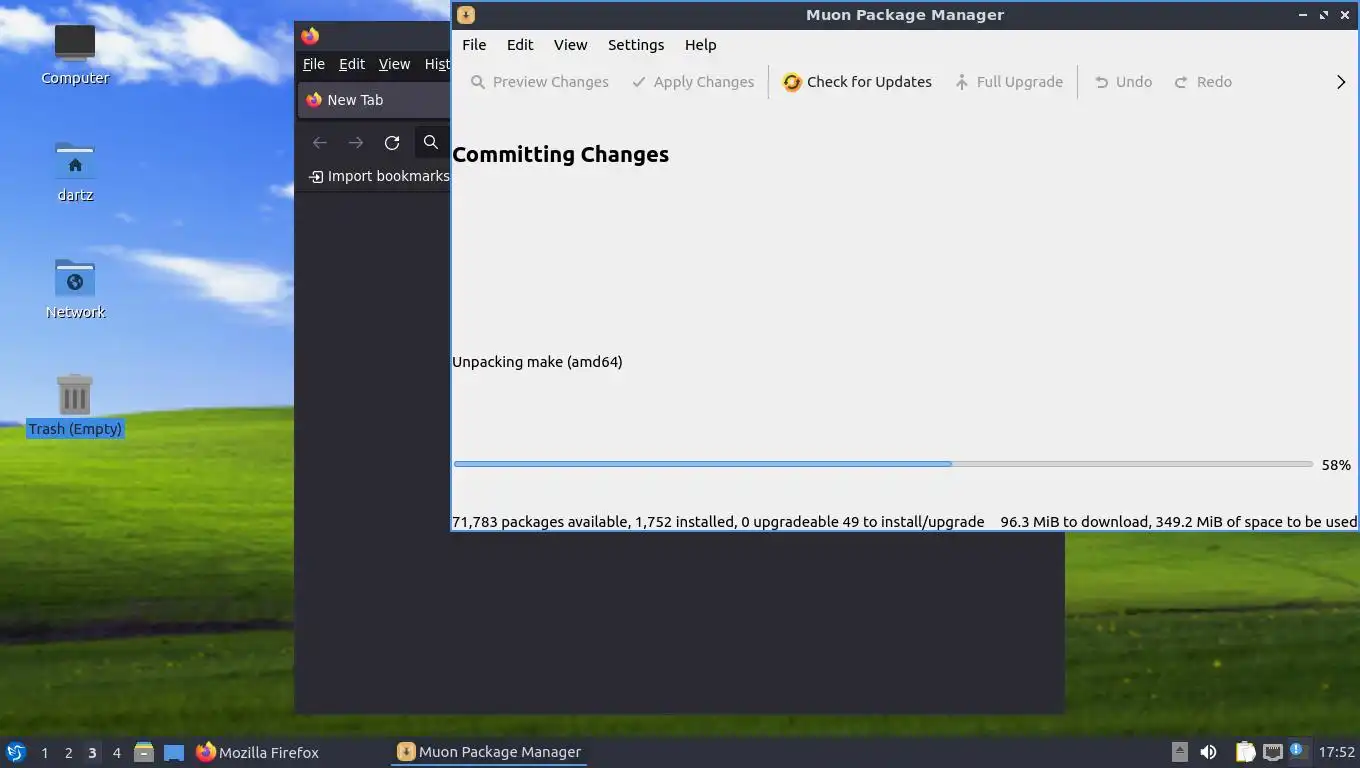This screenshot has width=1360, height=768.
Task: Switch to workspace 4
Action: tap(116, 753)
